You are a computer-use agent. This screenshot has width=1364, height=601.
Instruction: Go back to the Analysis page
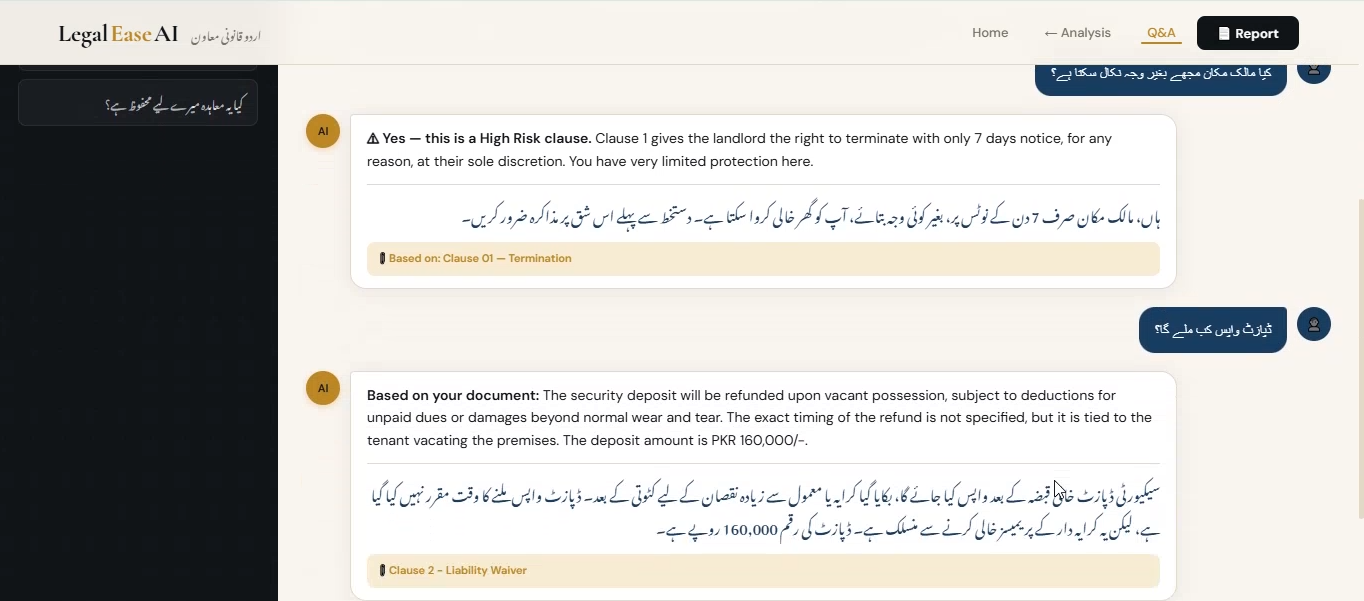click(1077, 32)
